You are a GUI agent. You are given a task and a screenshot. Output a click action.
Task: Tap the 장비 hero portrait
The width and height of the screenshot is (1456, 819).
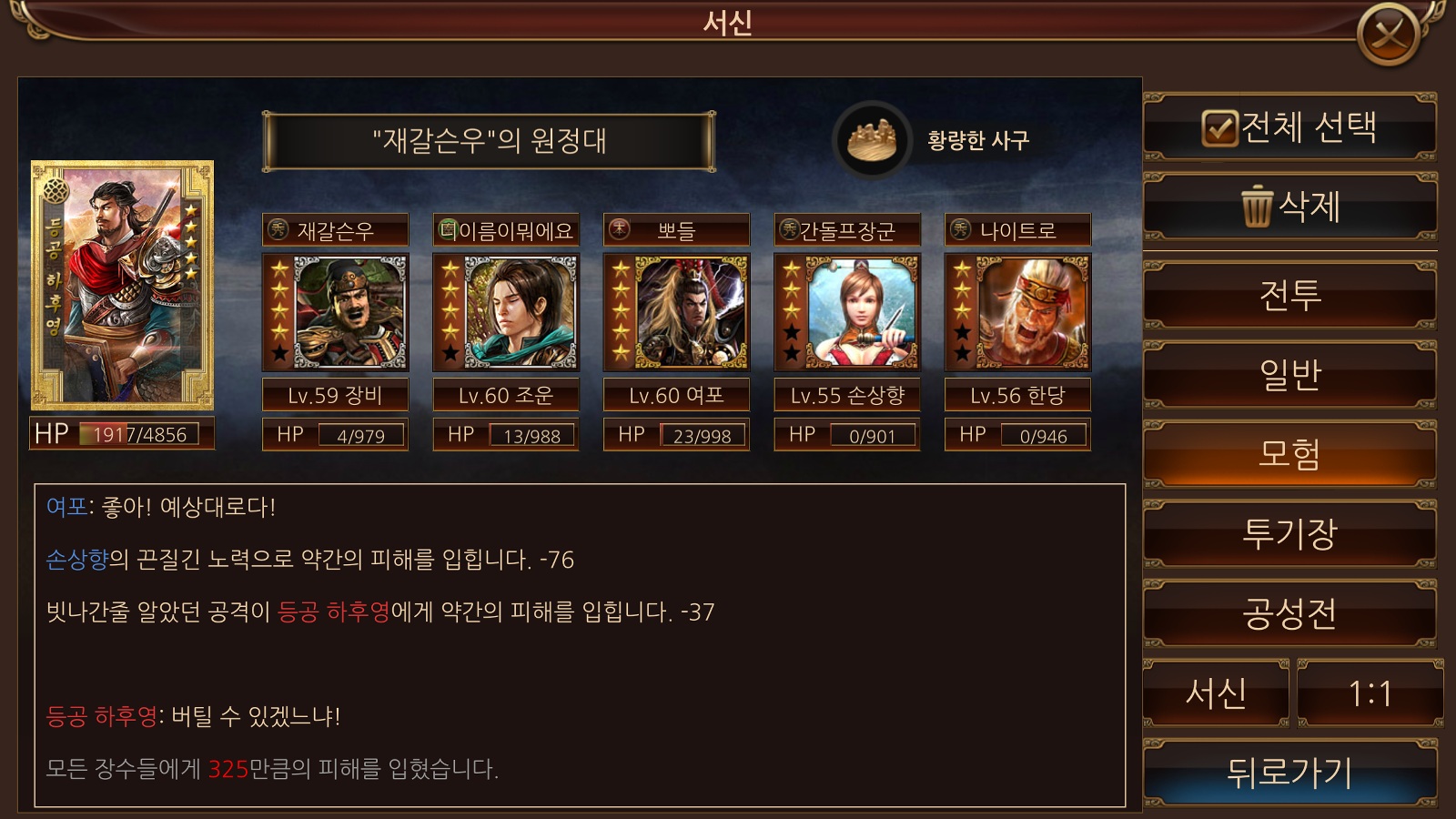(x=335, y=311)
